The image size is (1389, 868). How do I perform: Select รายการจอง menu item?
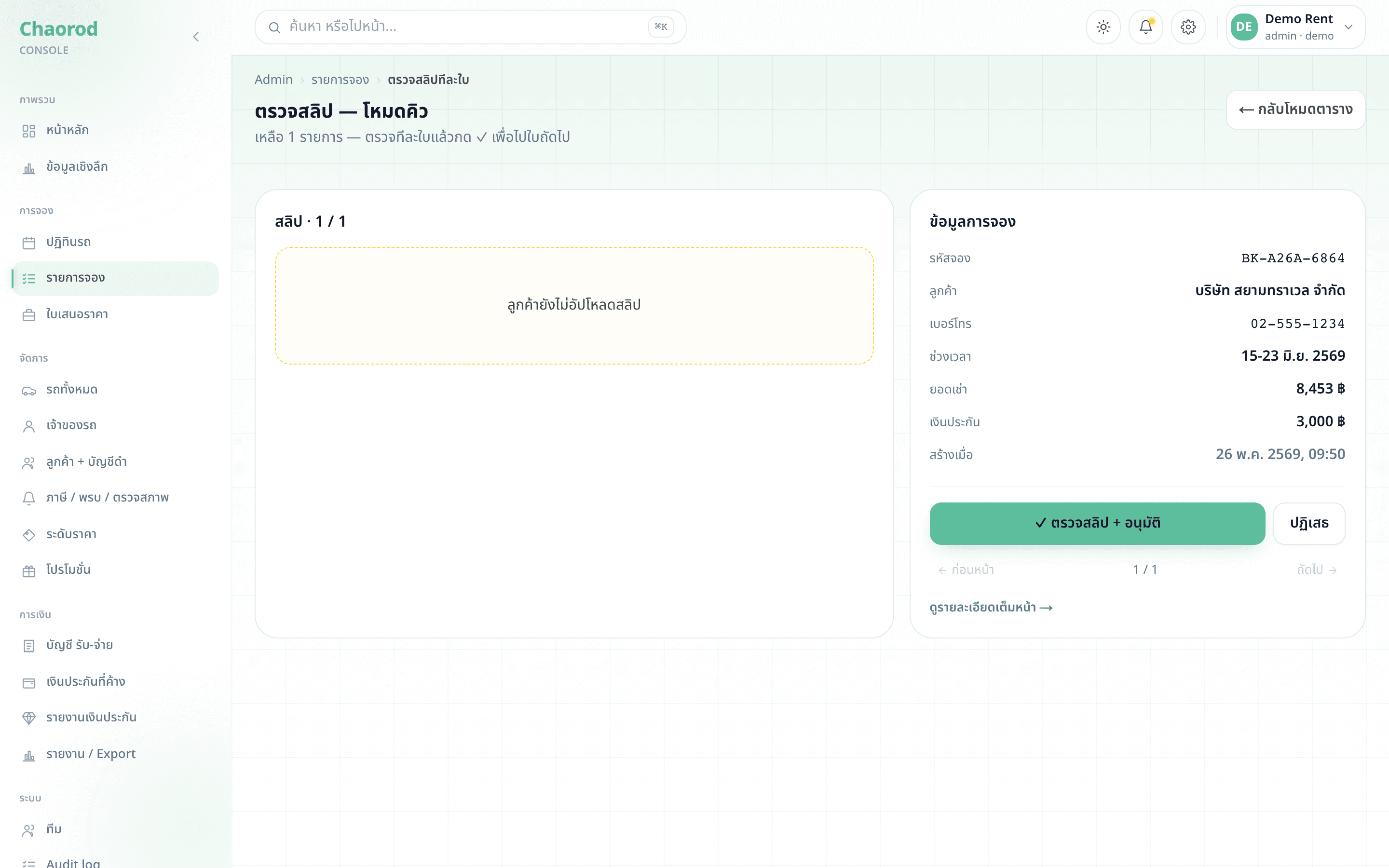click(115, 278)
